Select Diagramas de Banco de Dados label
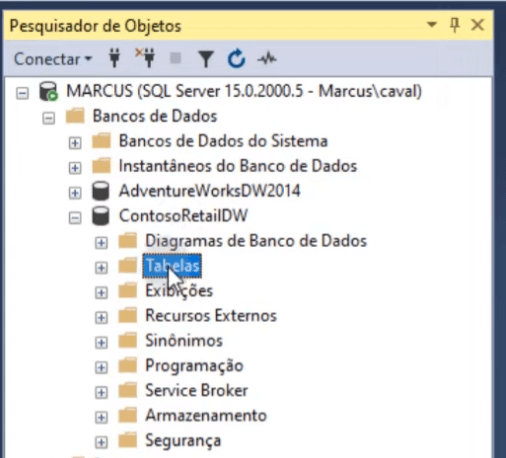Image resolution: width=506 pixels, height=458 pixels. point(256,241)
